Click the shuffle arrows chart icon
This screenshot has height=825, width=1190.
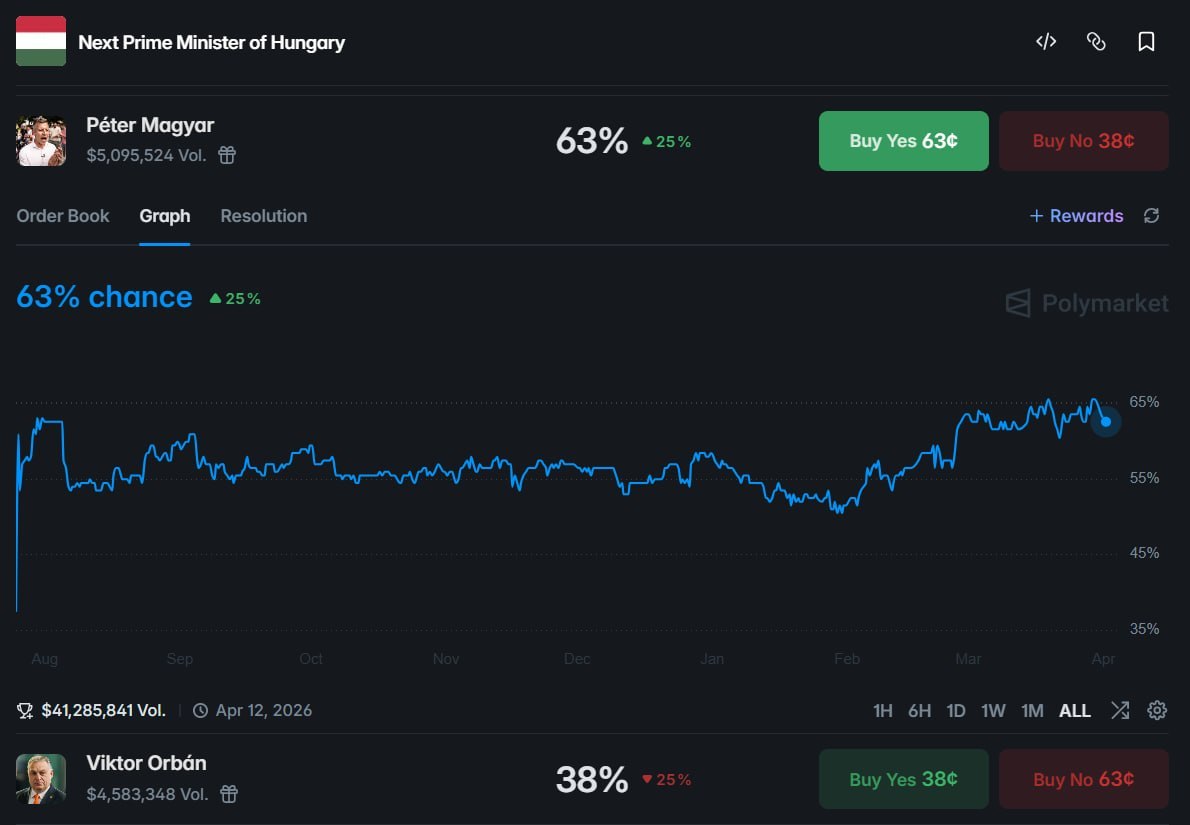(1120, 711)
